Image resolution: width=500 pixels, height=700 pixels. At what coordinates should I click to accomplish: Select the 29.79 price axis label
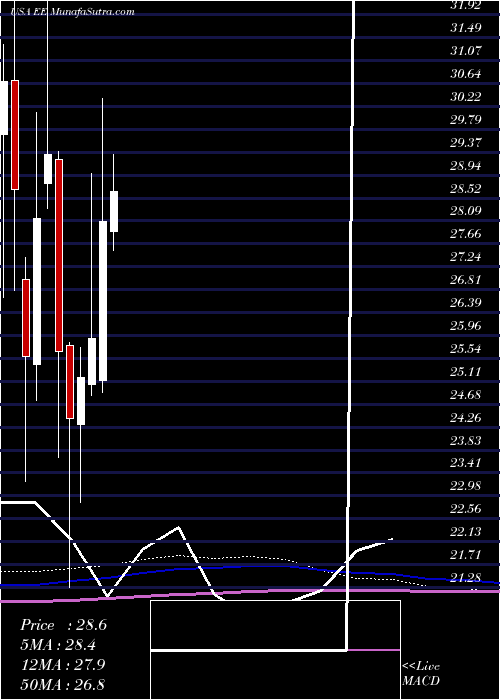pos(466,120)
